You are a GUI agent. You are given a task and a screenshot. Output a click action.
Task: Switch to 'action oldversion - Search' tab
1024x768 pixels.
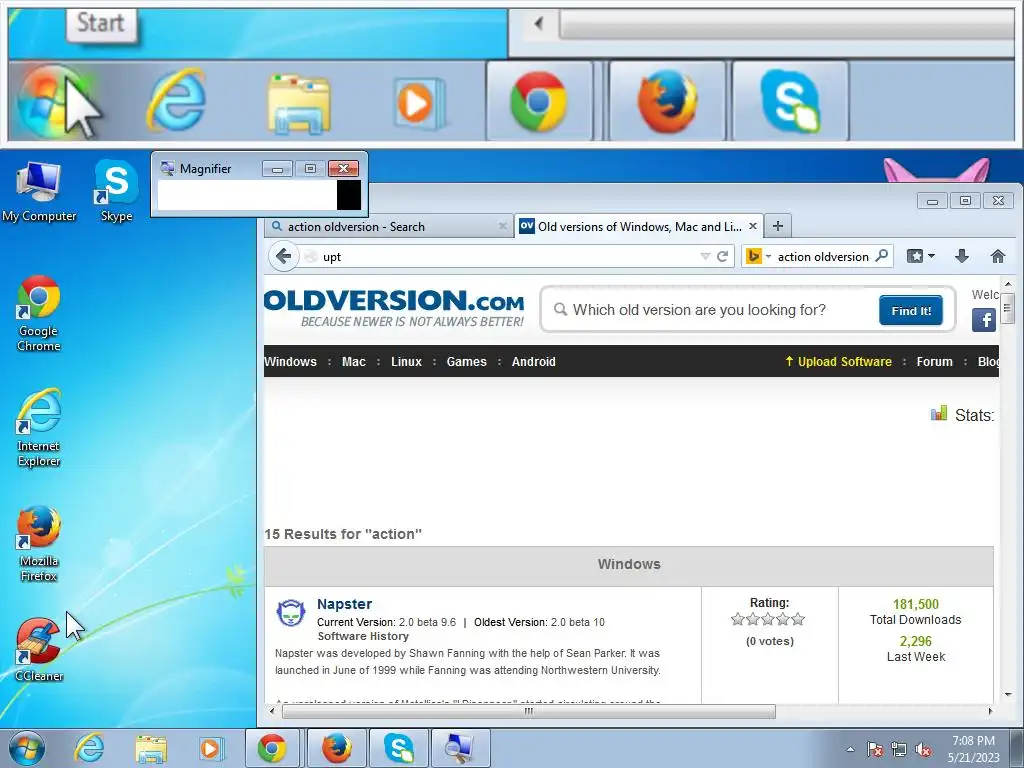click(389, 227)
